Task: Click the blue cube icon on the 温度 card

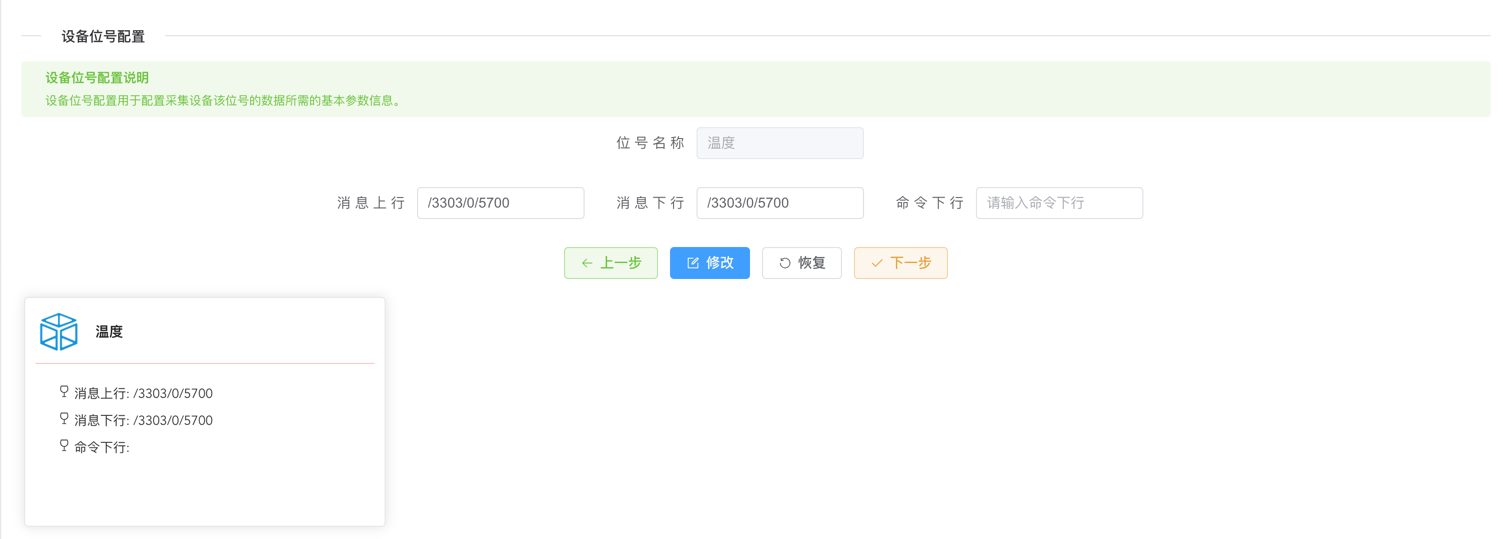Action: (x=59, y=332)
